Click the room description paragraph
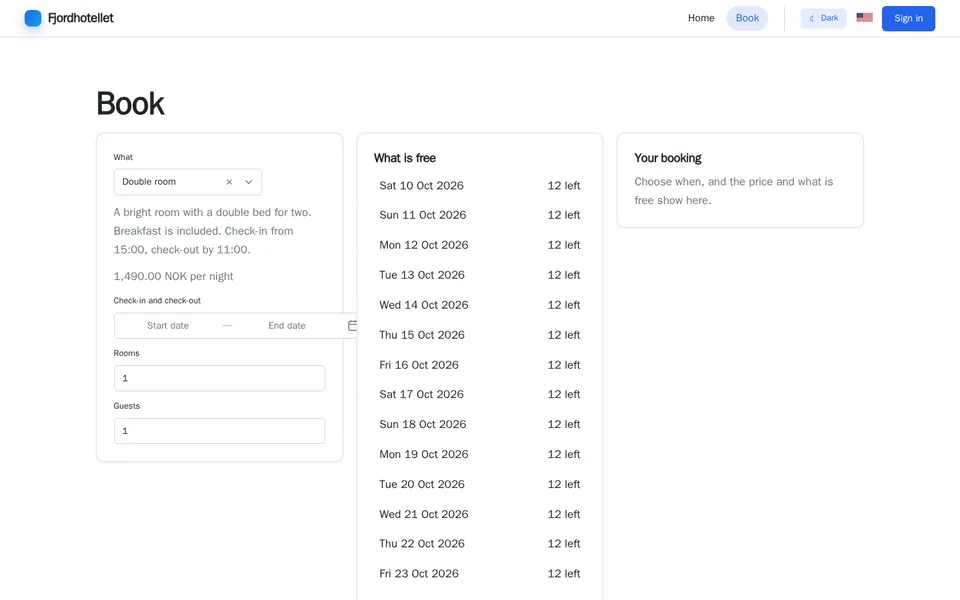Image resolution: width=960 pixels, height=600 pixels. [x=212, y=231]
